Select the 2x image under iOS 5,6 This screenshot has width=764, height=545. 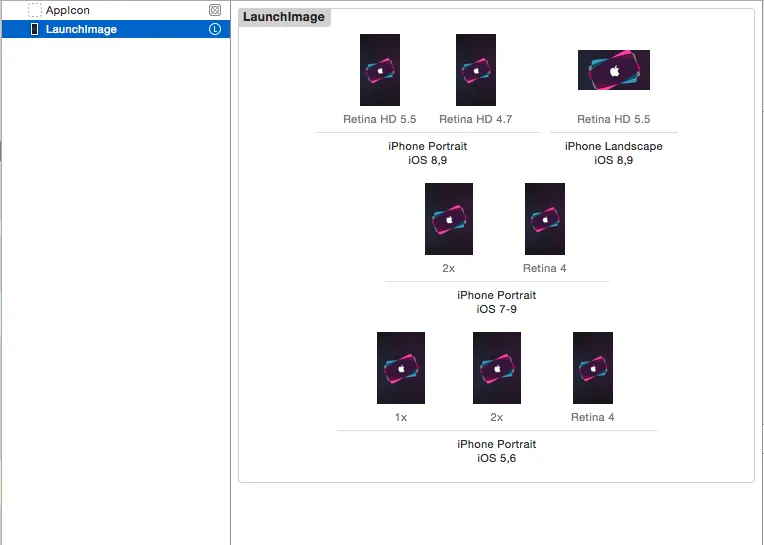[x=497, y=368]
